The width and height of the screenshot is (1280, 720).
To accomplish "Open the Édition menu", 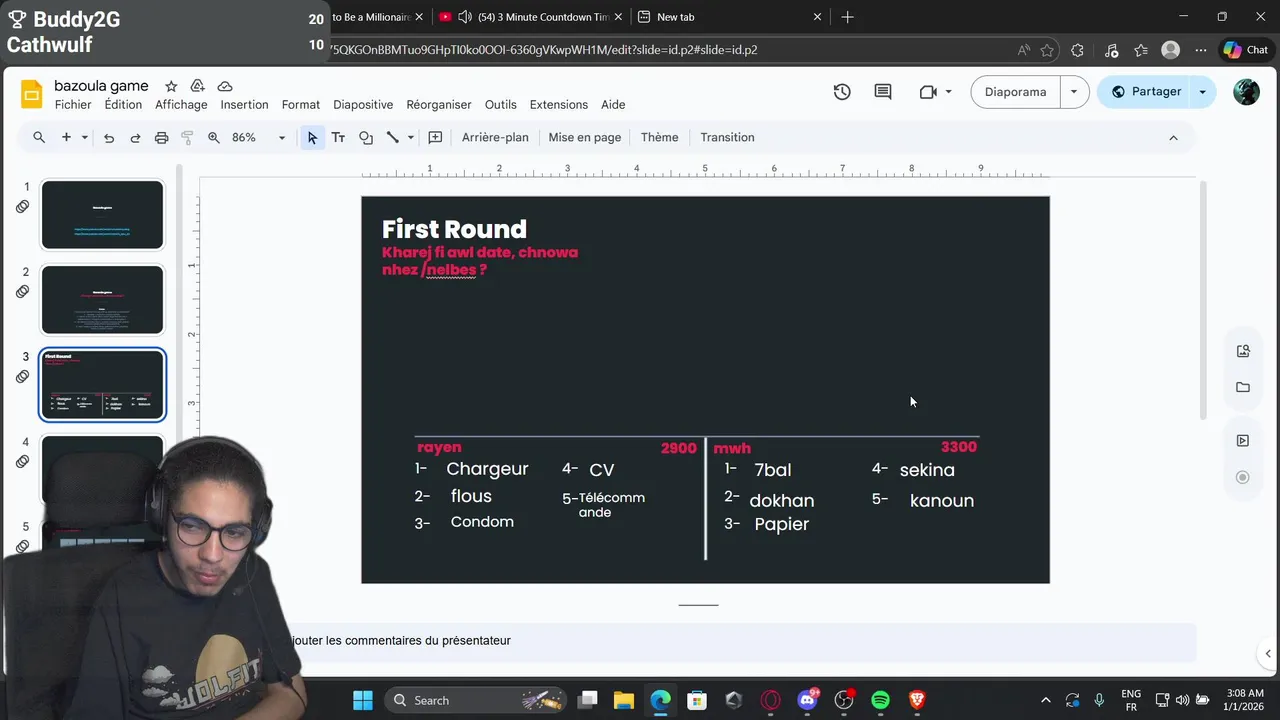I will (123, 104).
